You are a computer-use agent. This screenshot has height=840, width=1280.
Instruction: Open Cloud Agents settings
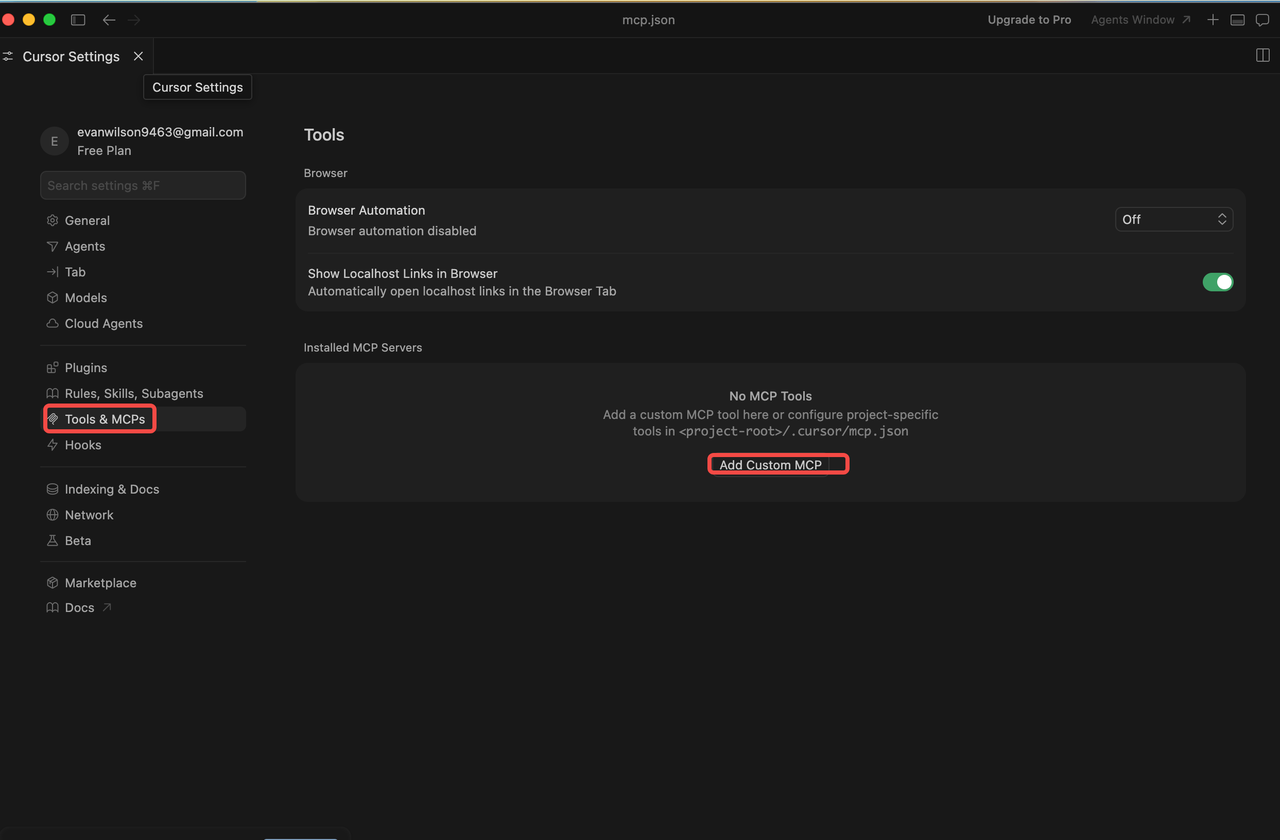(103, 324)
